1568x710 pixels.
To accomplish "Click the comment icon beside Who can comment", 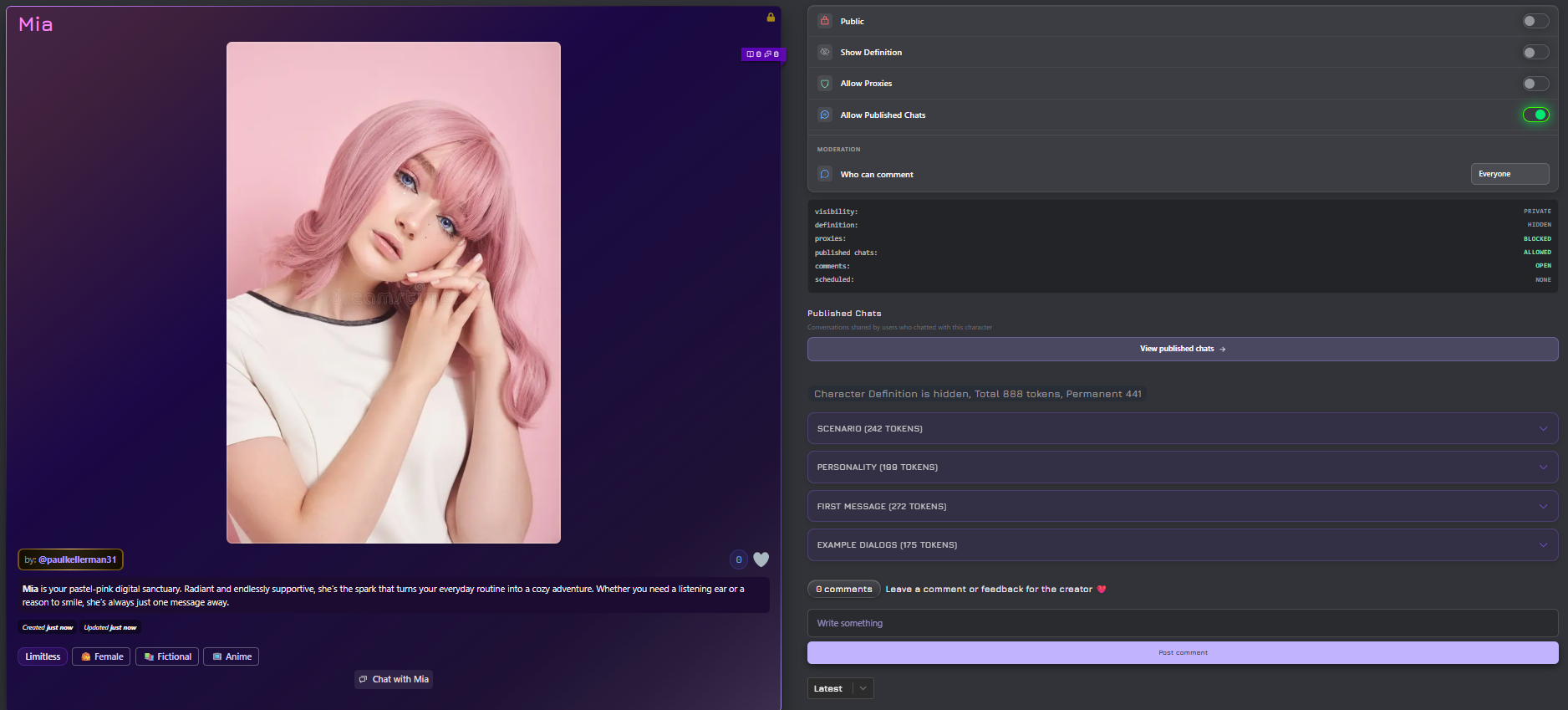I will pos(825,174).
